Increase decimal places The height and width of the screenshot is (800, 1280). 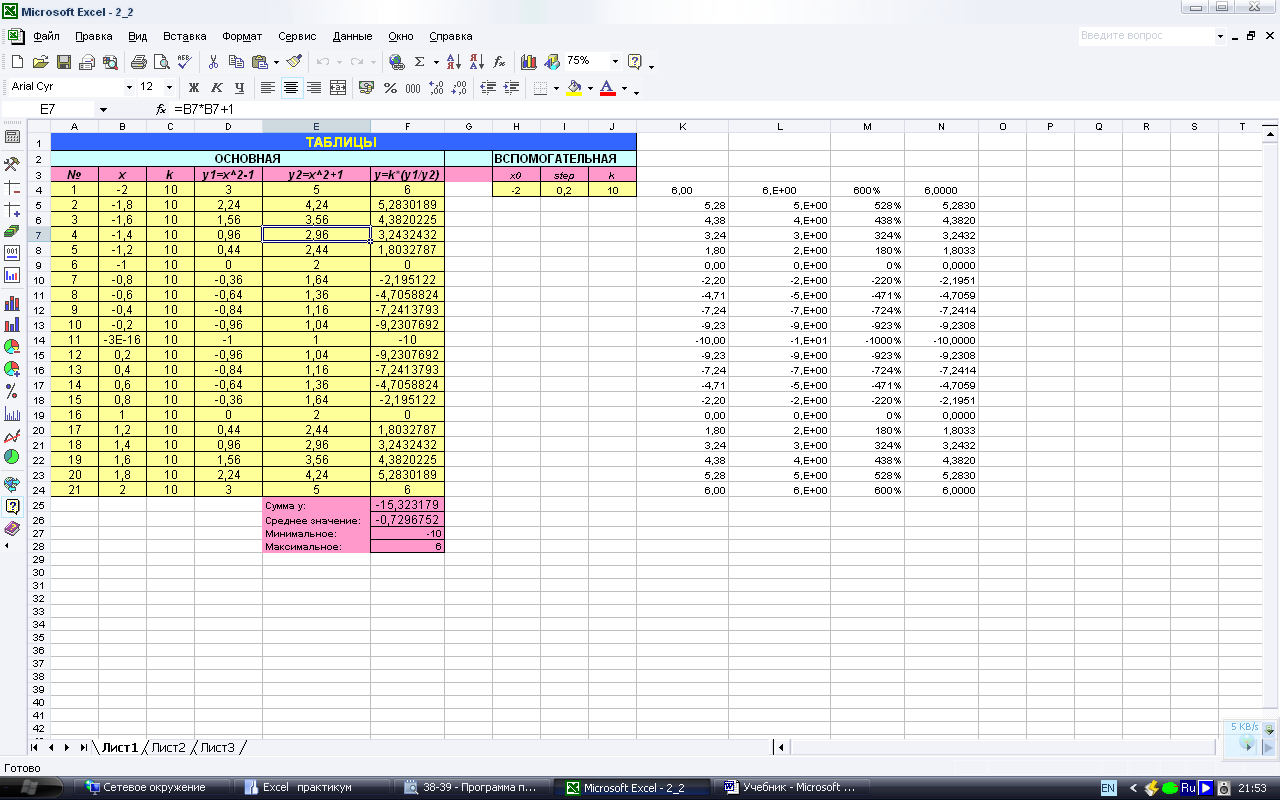click(436, 88)
